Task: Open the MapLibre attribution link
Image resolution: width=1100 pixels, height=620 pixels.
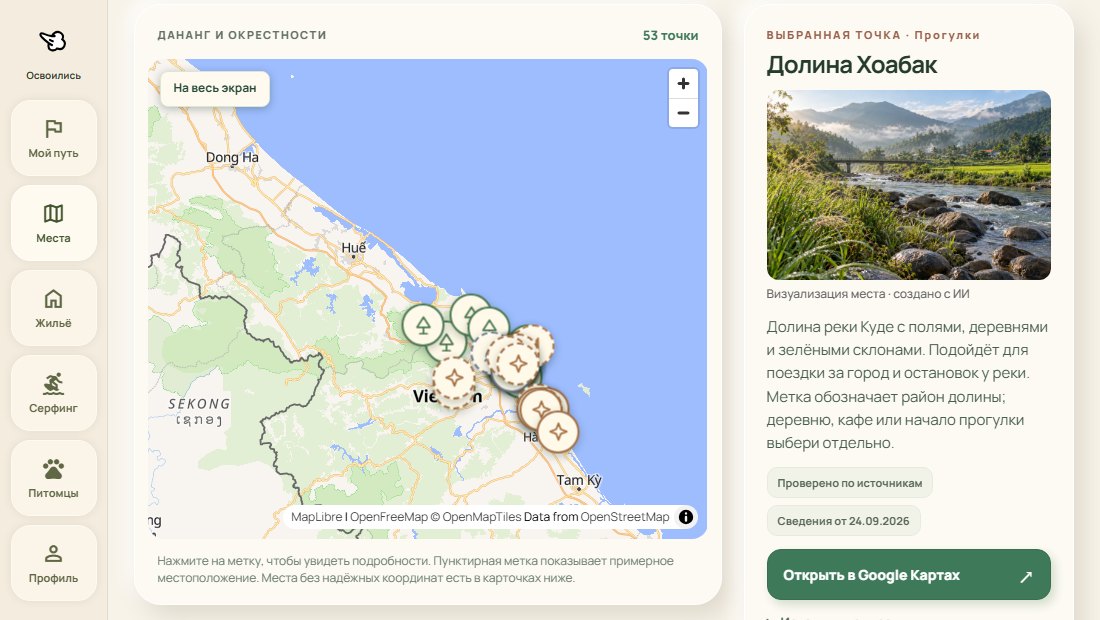Action: [x=316, y=517]
